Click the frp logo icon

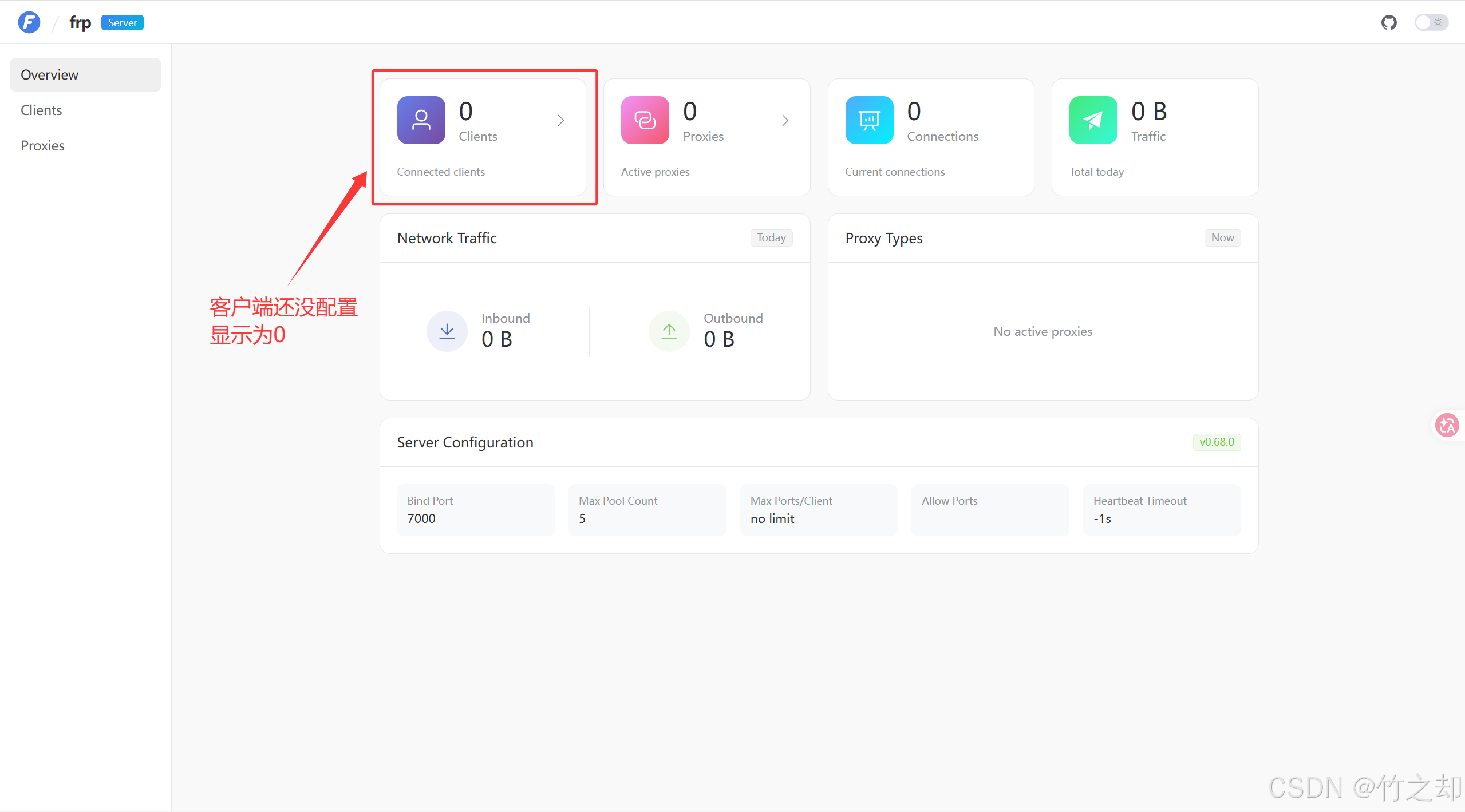(29, 23)
